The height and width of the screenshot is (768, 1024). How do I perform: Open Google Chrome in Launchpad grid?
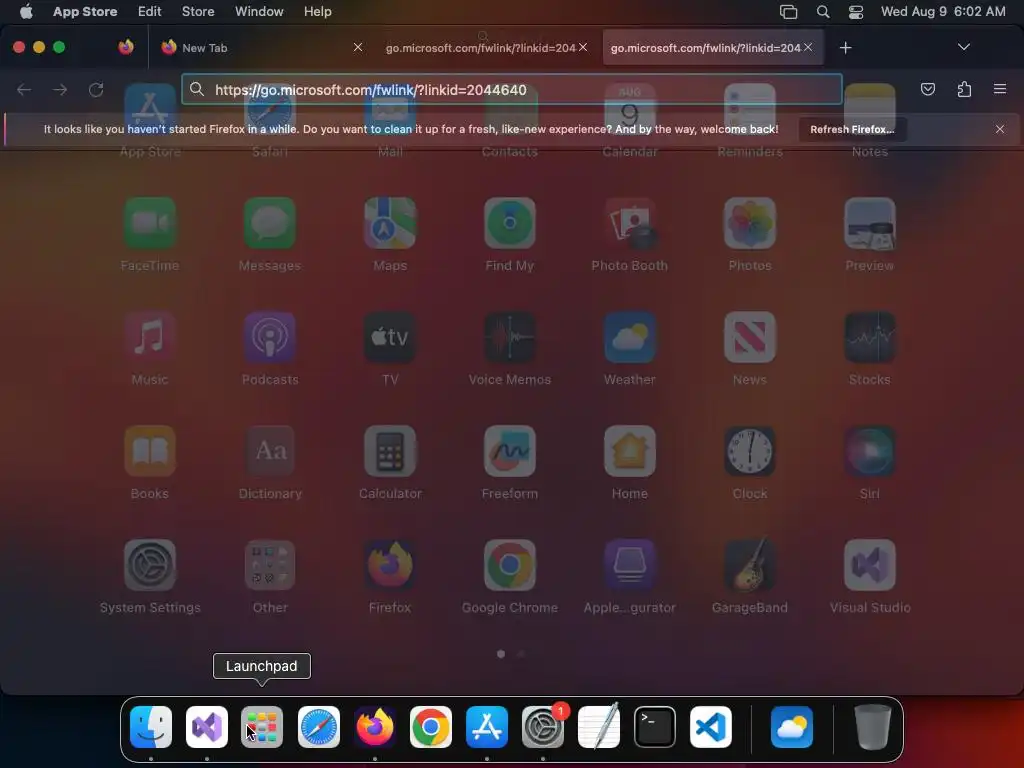[x=509, y=565]
